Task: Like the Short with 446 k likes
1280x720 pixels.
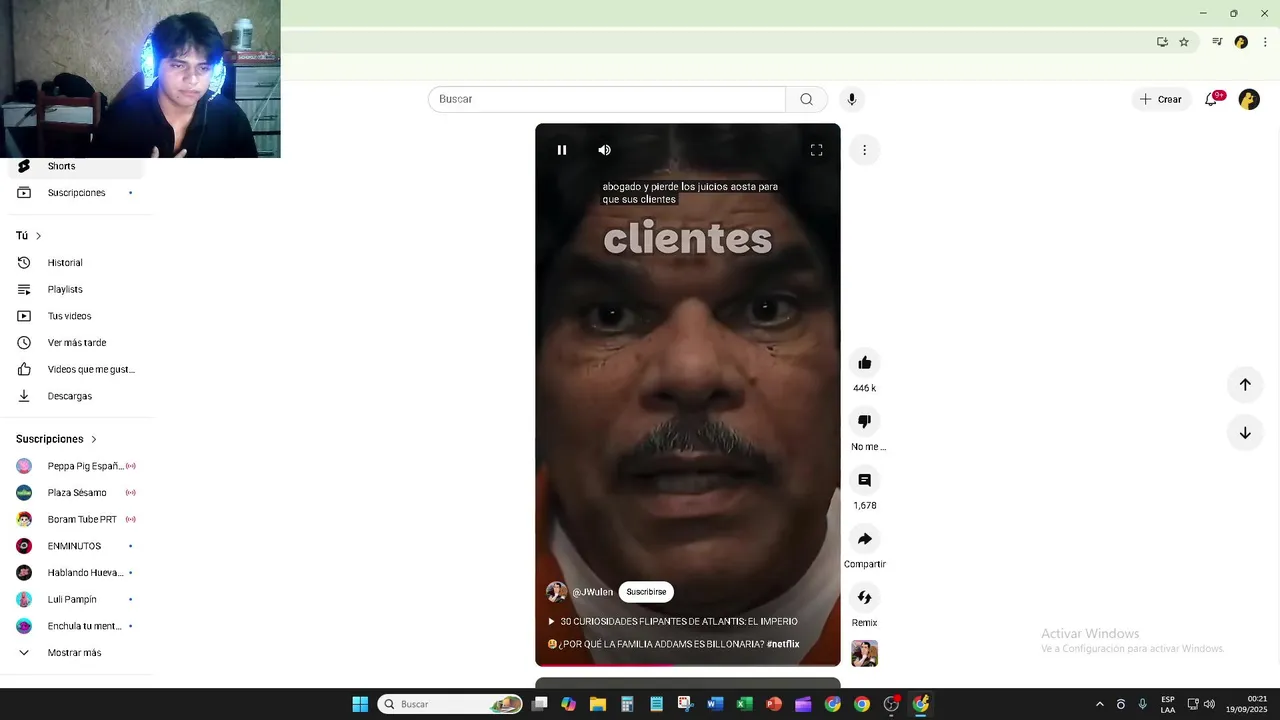Action: click(865, 363)
